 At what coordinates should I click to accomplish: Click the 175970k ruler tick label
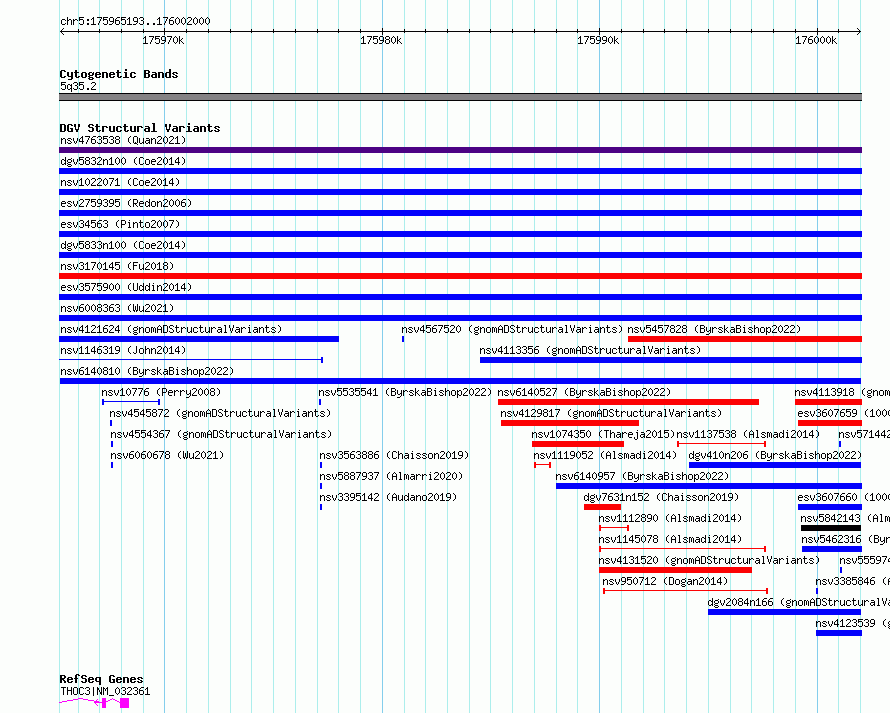(x=163, y=40)
